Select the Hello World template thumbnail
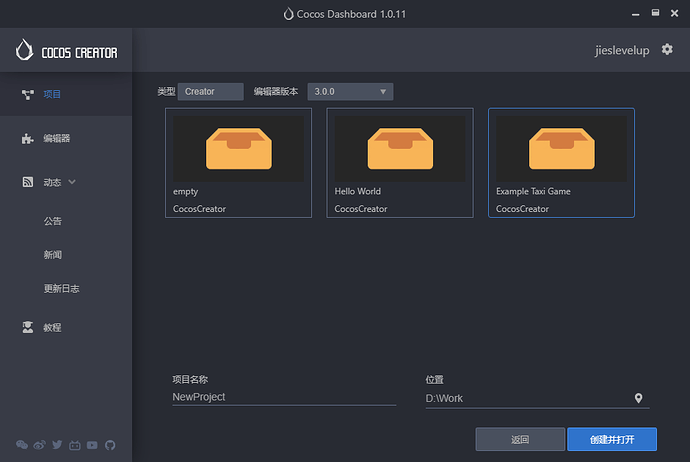Image resolution: width=690 pixels, height=462 pixels. click(400, 149)
